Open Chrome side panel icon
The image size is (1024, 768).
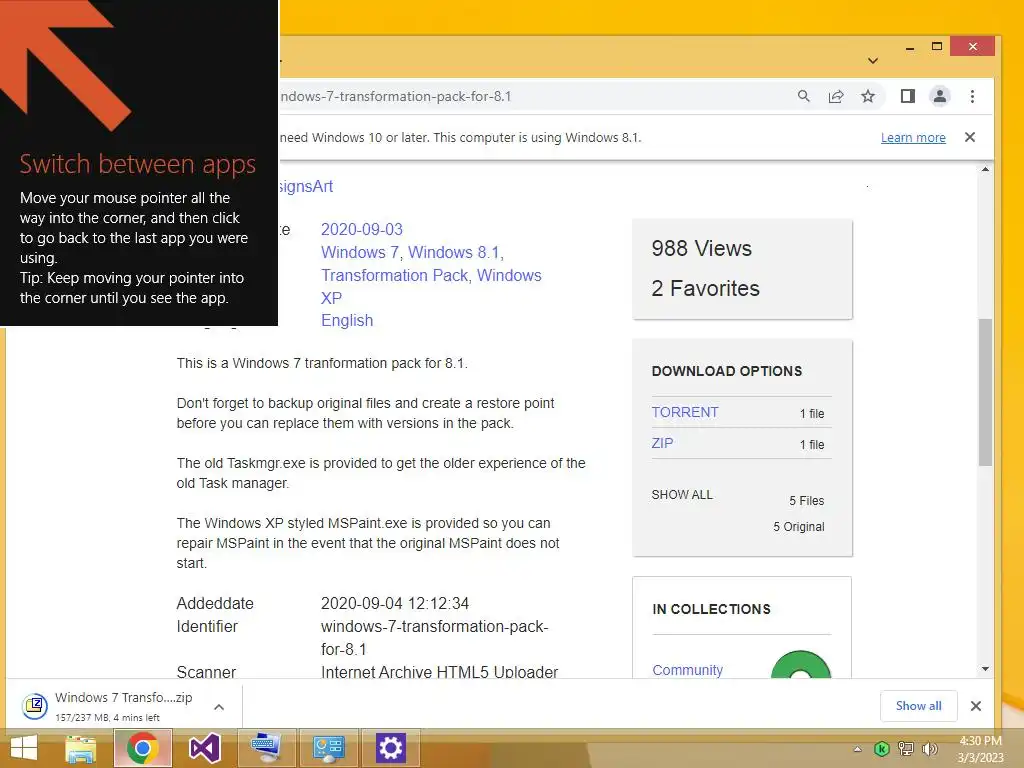pyautogui.click(x=908, y=97)
